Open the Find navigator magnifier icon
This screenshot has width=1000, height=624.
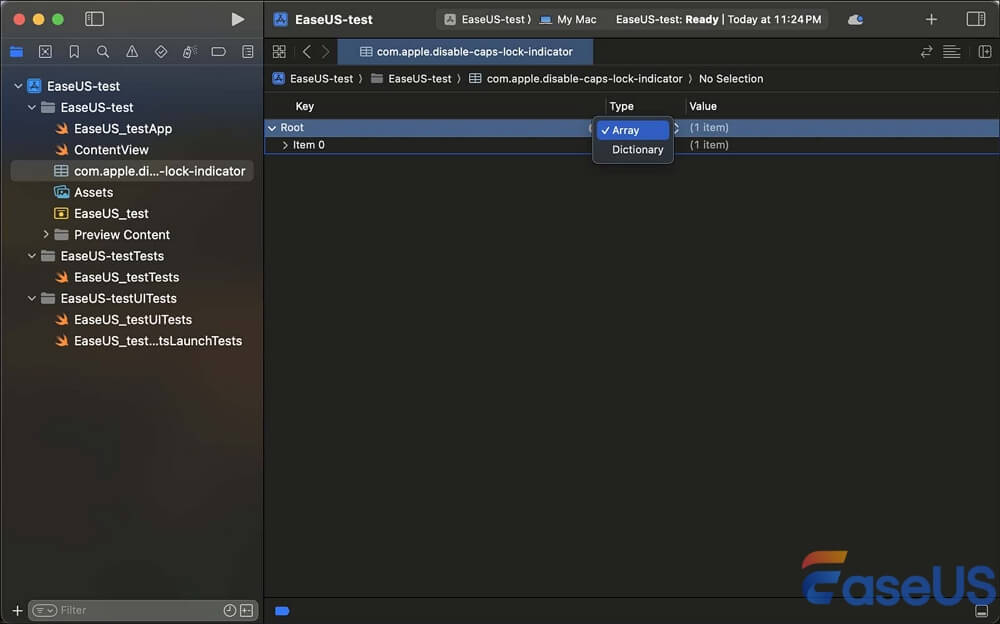103,52
